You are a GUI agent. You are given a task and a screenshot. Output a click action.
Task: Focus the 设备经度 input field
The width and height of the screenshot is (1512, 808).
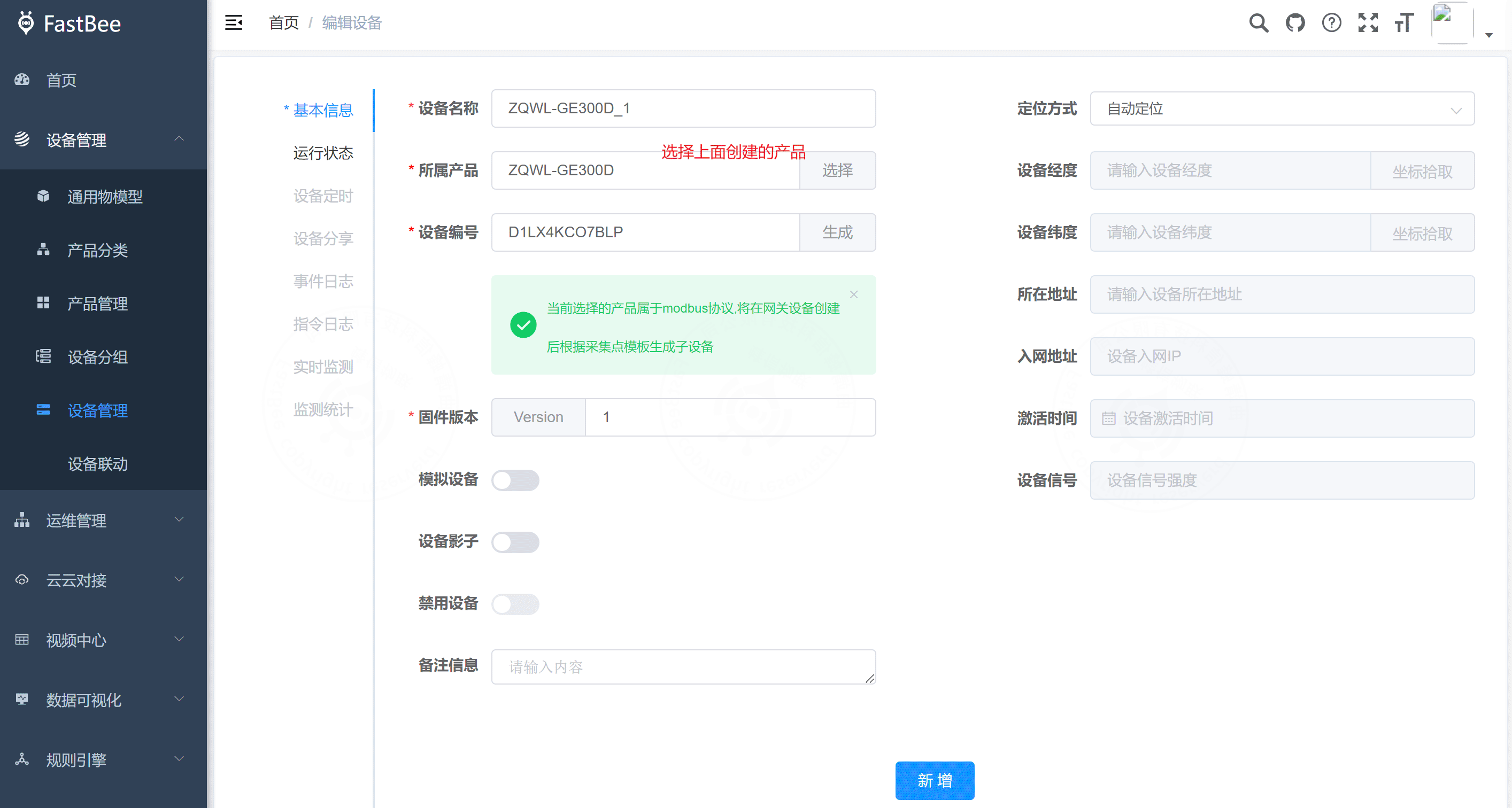1230,171
